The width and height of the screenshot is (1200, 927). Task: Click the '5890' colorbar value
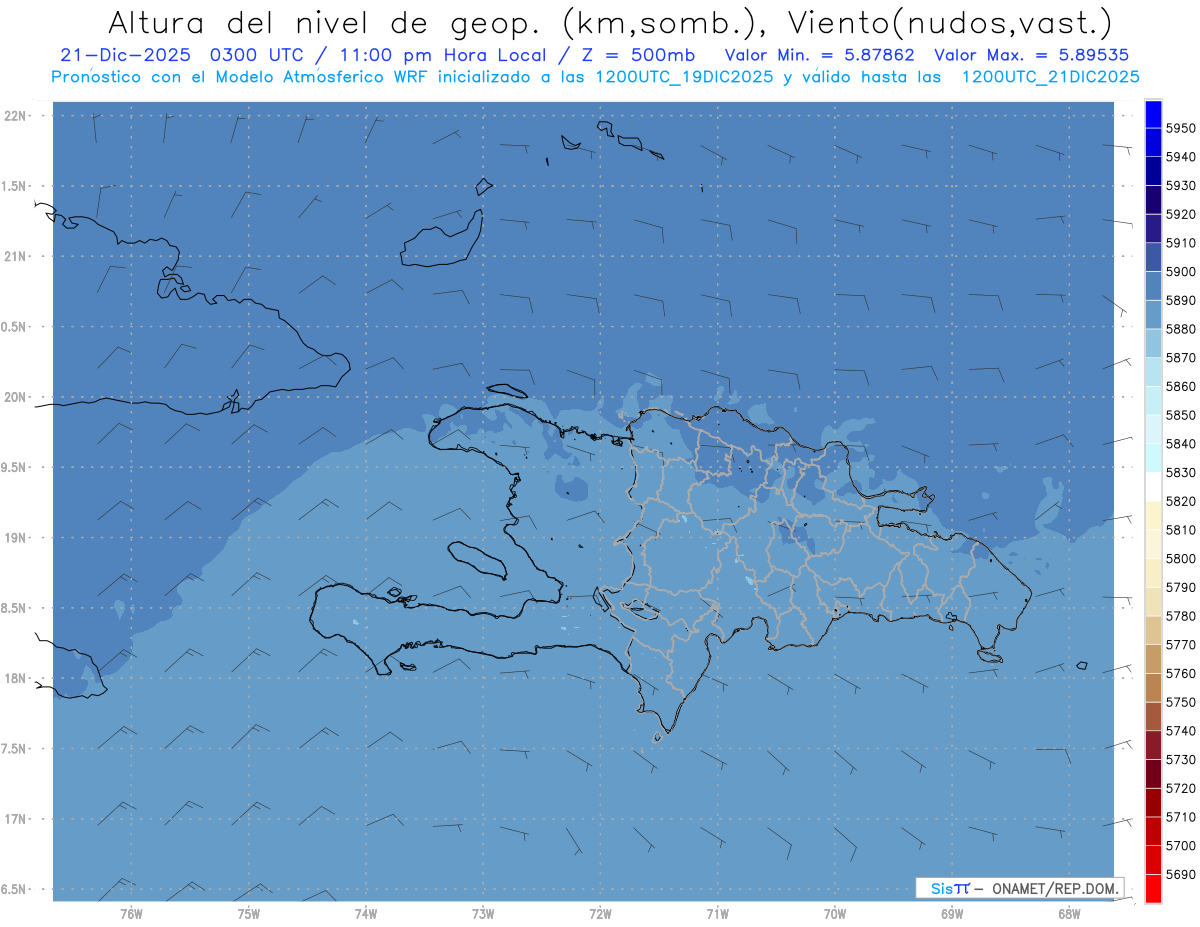(x=1180, y=300)
